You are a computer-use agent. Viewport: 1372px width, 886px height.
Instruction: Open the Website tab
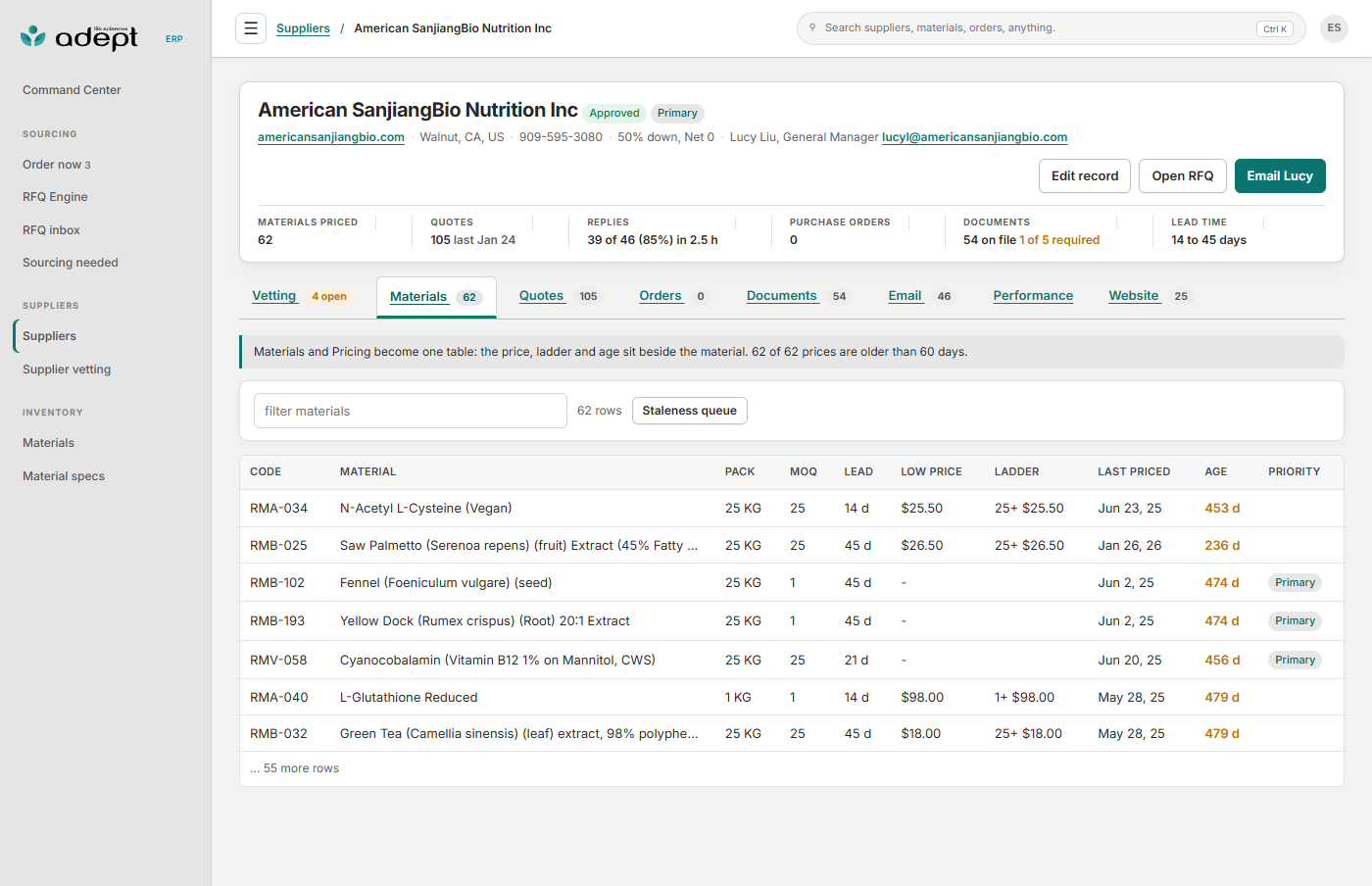[1150, 296]
